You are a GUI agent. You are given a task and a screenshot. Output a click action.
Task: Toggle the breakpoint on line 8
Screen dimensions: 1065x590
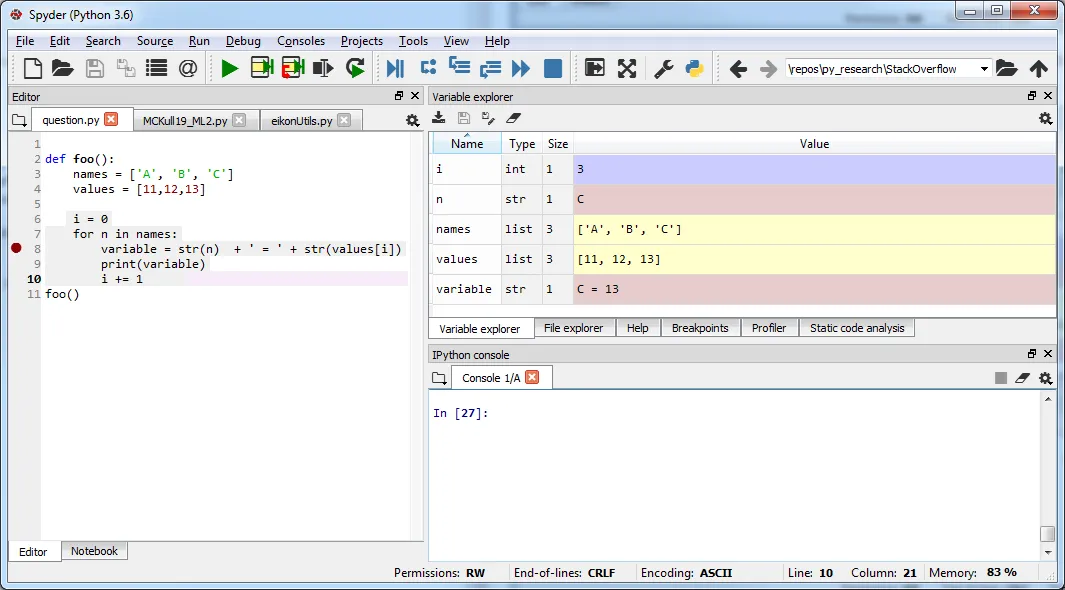click(x=16, y=248)
